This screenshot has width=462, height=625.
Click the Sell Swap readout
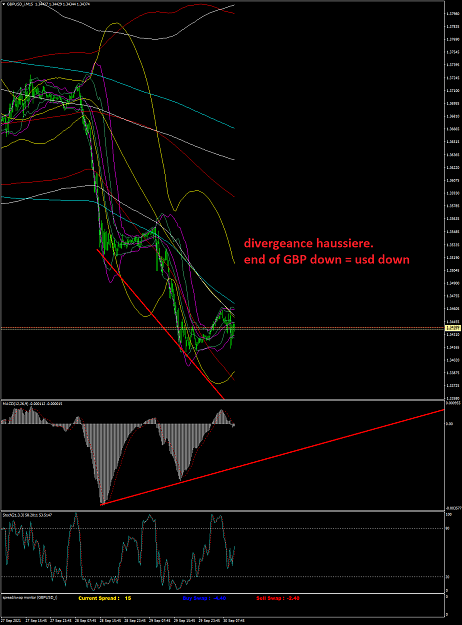tap(278, 598)
